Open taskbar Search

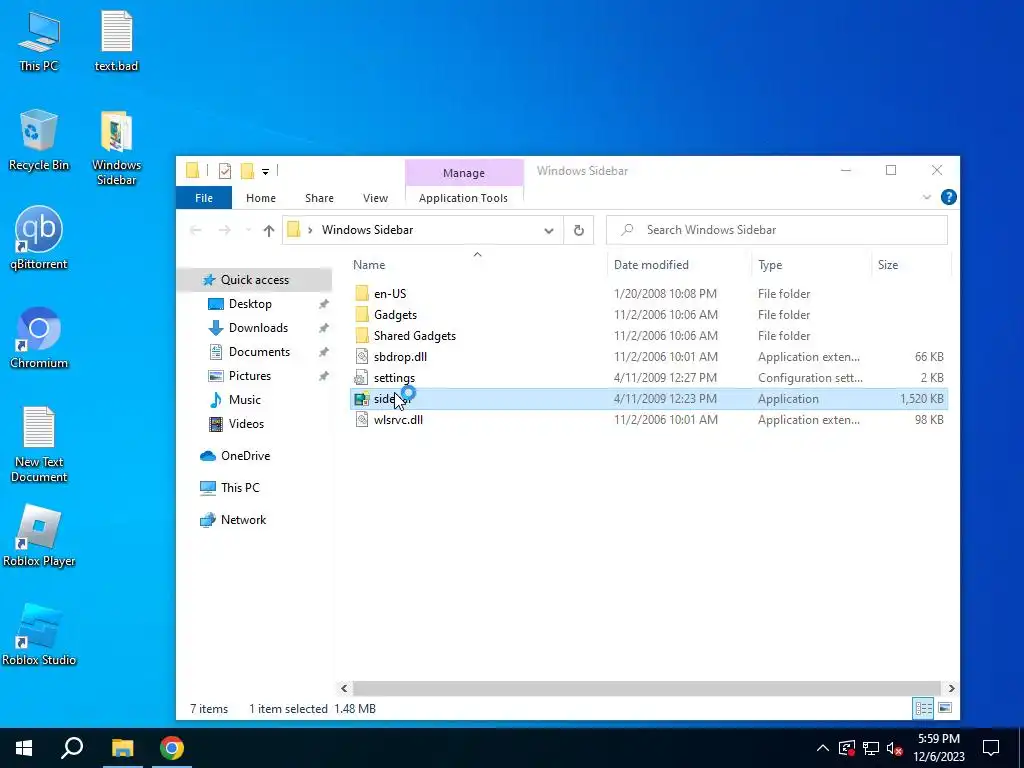click(x=72, y=748)
